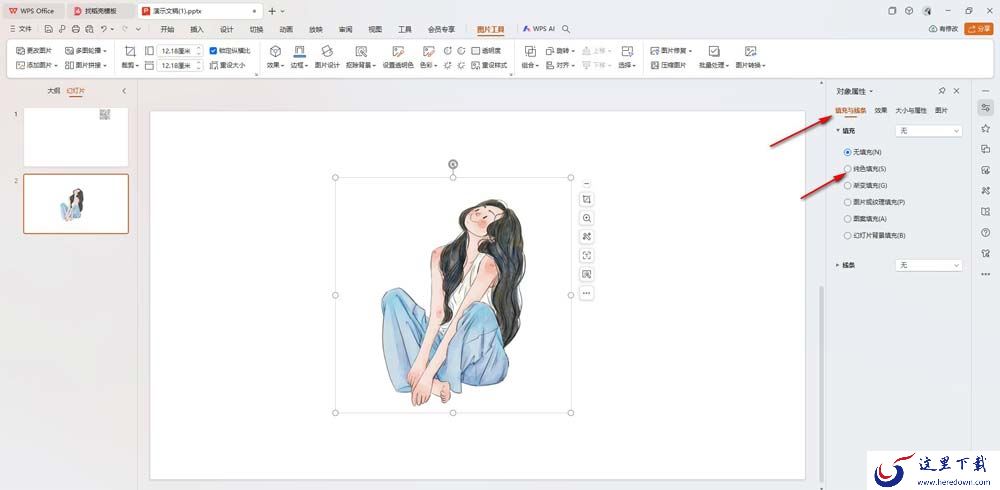Click 更改图片 (change picture) button
Viewport: 1000px width, 490px height.
coord(34,50)
